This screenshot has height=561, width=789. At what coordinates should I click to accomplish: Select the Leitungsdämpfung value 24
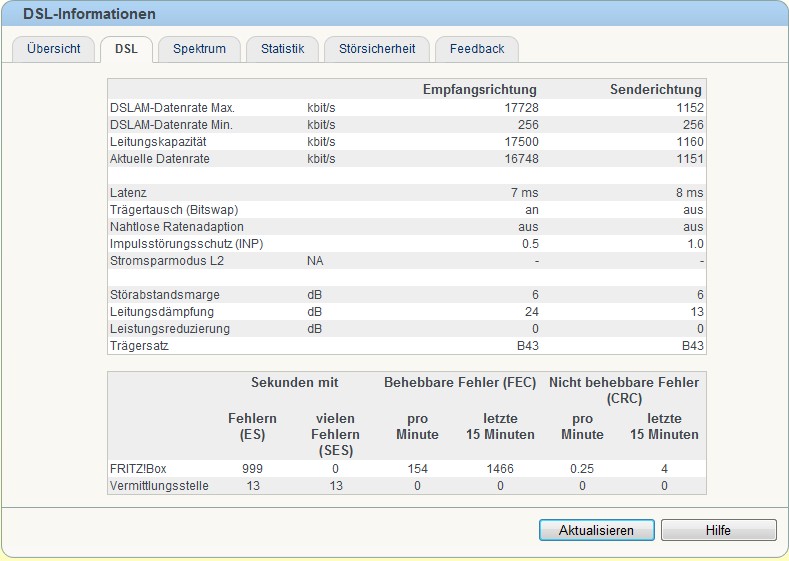[532, 312]
